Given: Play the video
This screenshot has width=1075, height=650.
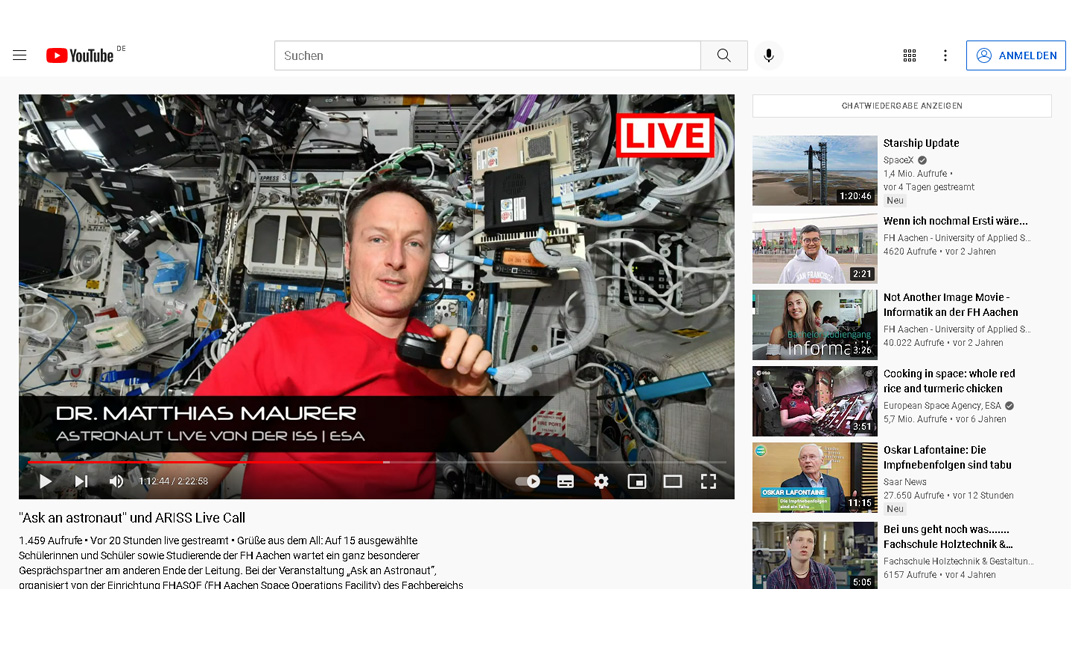Looking at the screenshot, I should point(45,481).
